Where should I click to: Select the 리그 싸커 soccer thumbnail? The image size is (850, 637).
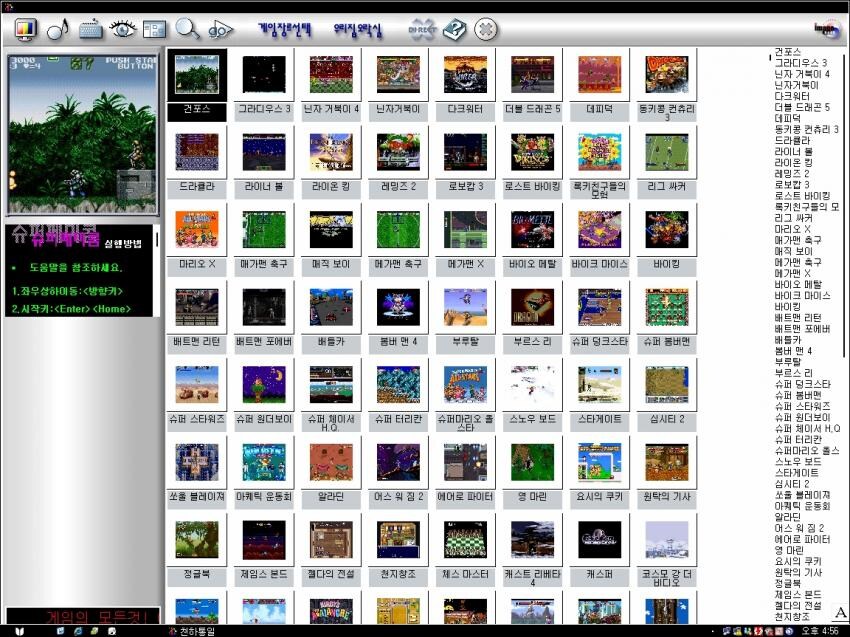coord(667,152)
